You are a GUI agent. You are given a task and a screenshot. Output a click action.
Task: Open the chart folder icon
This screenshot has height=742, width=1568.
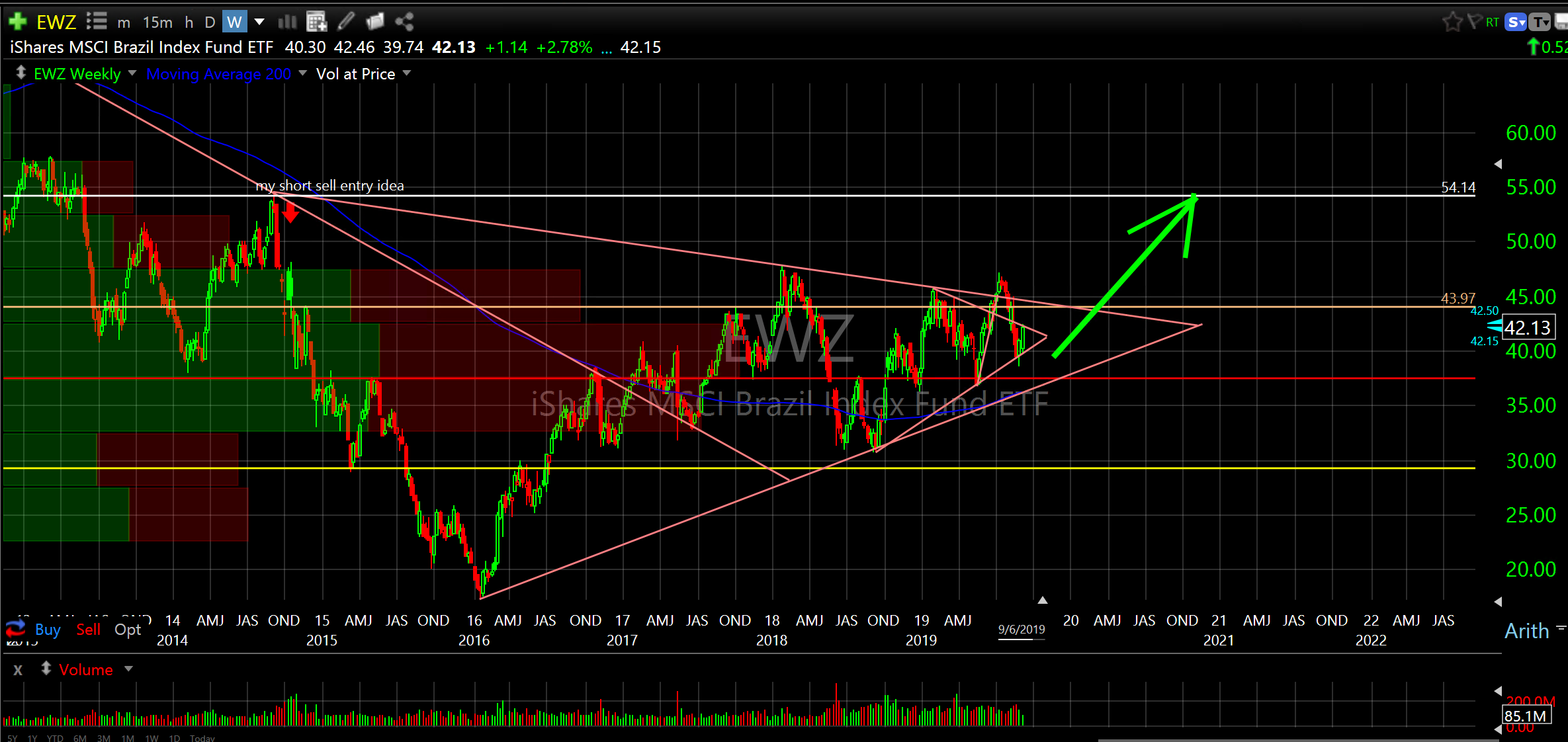coord(375,22)
